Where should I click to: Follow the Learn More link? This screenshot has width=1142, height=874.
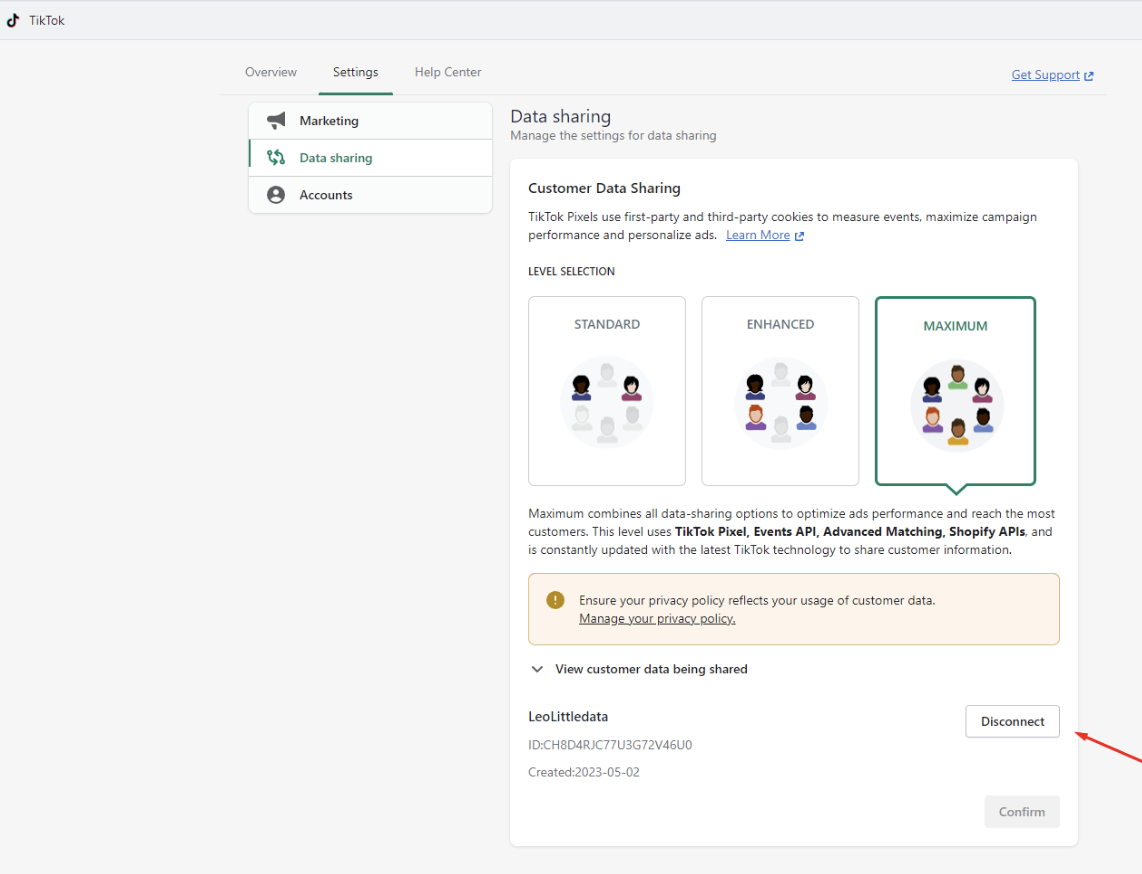[x=757, y=235]
